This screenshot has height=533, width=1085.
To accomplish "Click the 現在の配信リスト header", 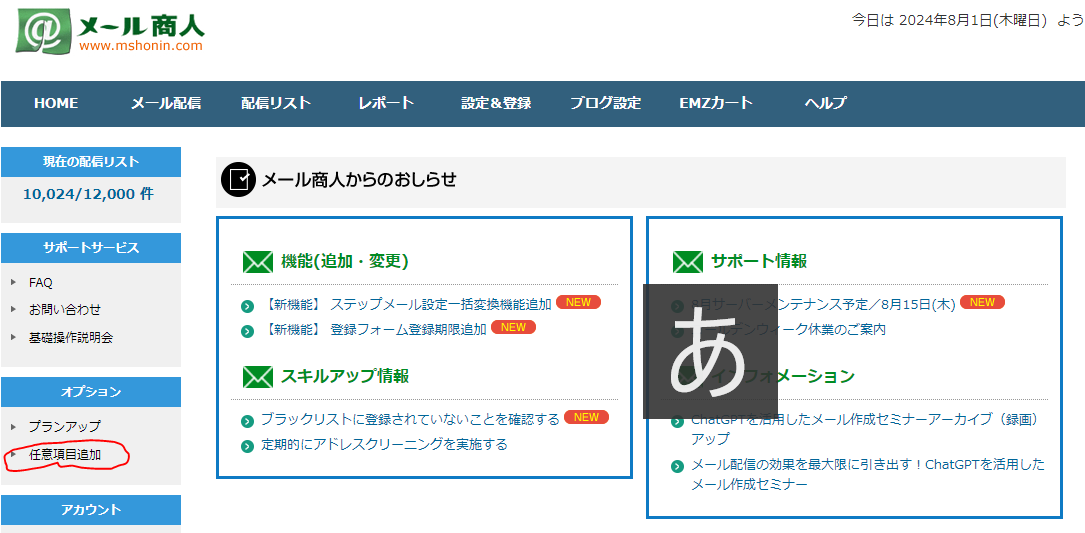I will 91,162.
